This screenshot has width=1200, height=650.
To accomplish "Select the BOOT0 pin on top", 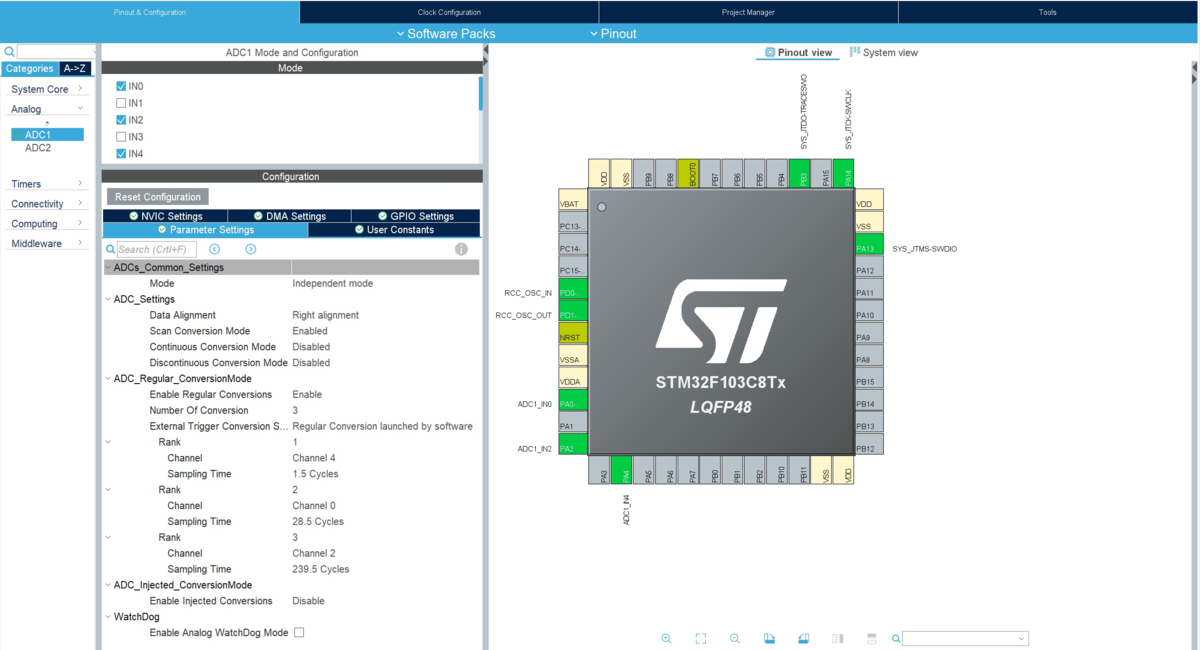I will 688,173.
